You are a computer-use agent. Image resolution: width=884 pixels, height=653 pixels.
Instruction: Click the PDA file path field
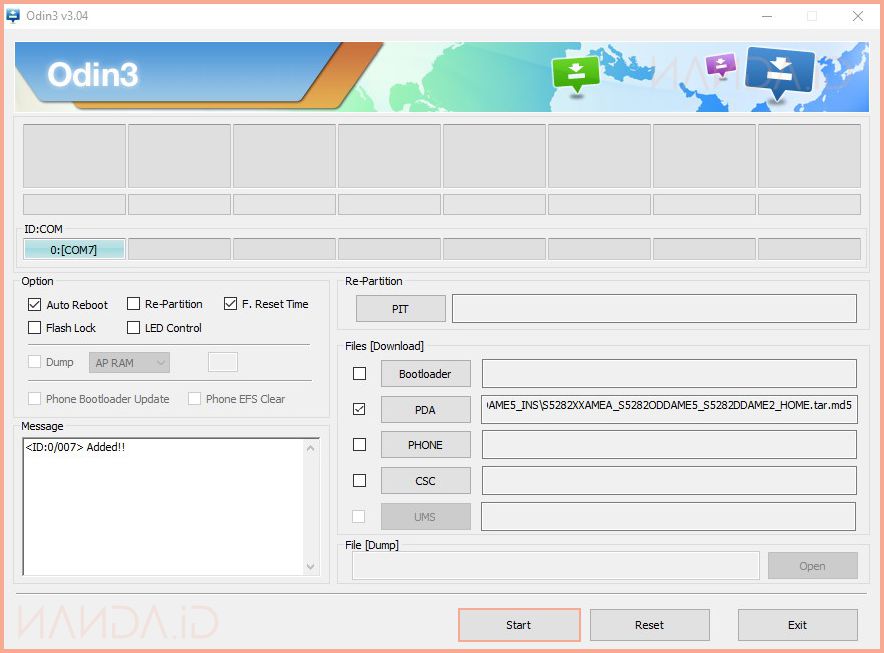668,410
